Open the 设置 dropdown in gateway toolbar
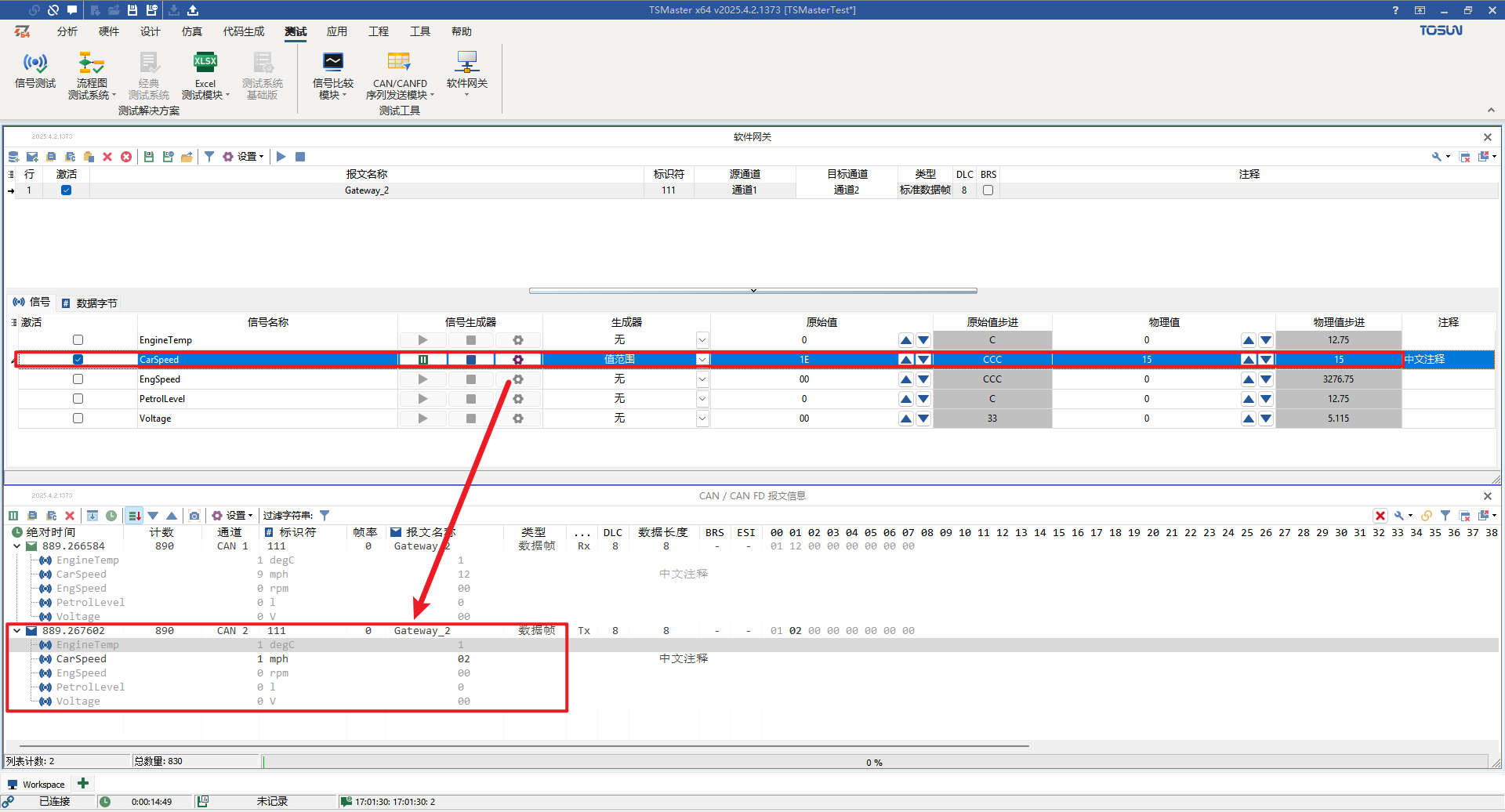 point(244,157)
